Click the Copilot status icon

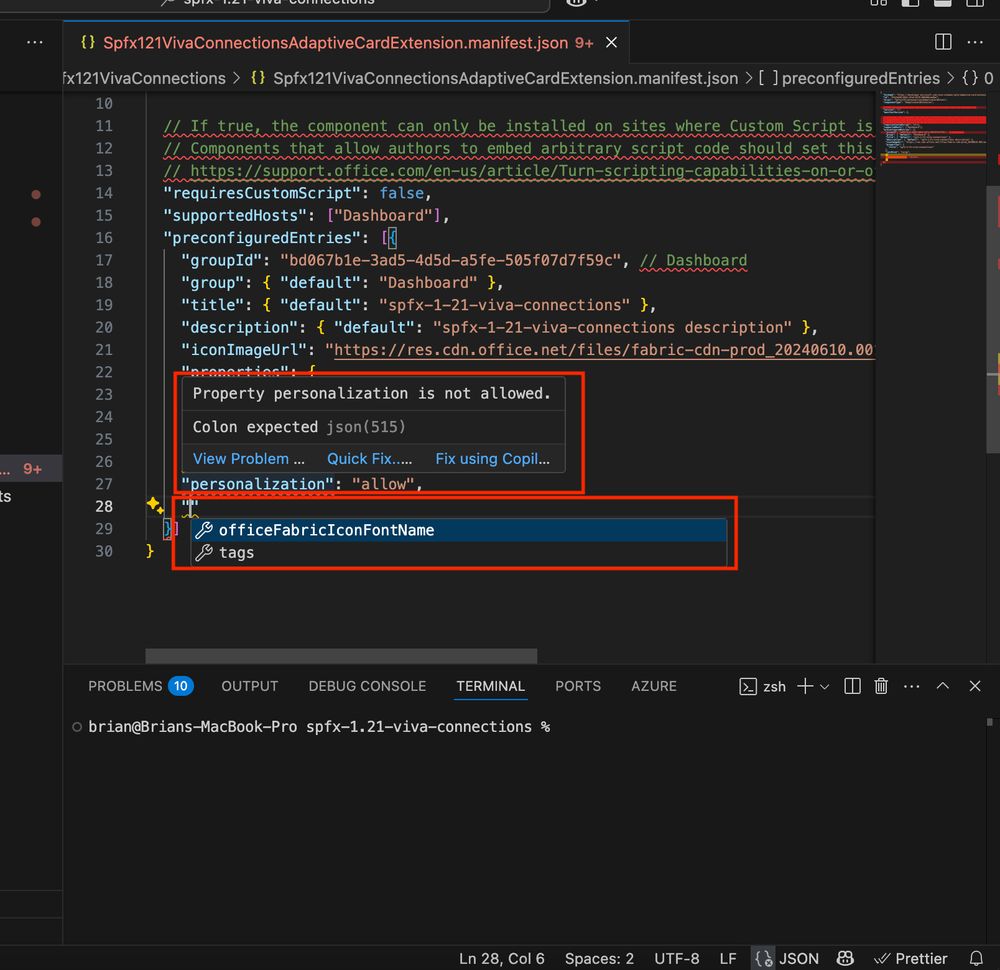point(845,958)
